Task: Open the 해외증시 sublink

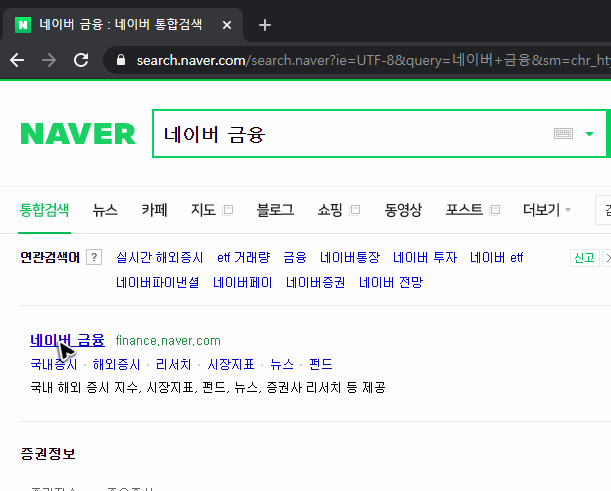Action: [116, 364]
